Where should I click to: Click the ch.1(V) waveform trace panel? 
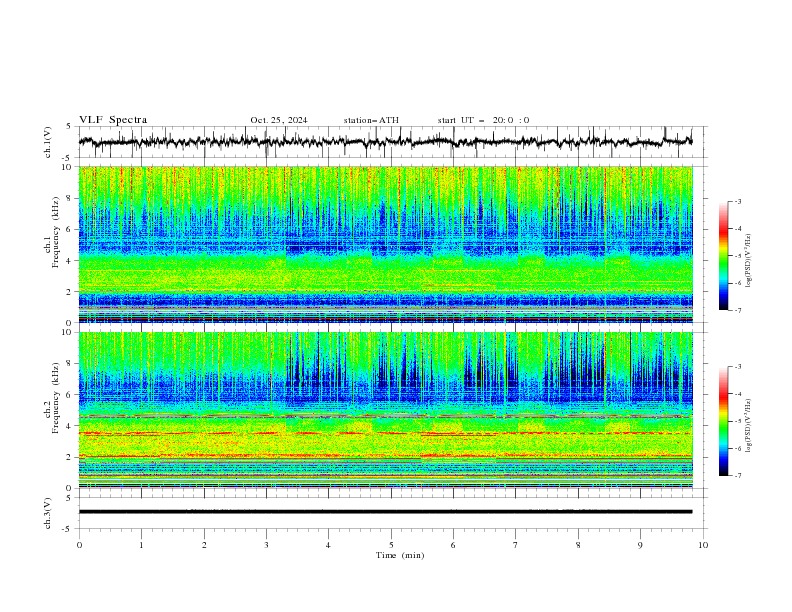pos(392,142)
